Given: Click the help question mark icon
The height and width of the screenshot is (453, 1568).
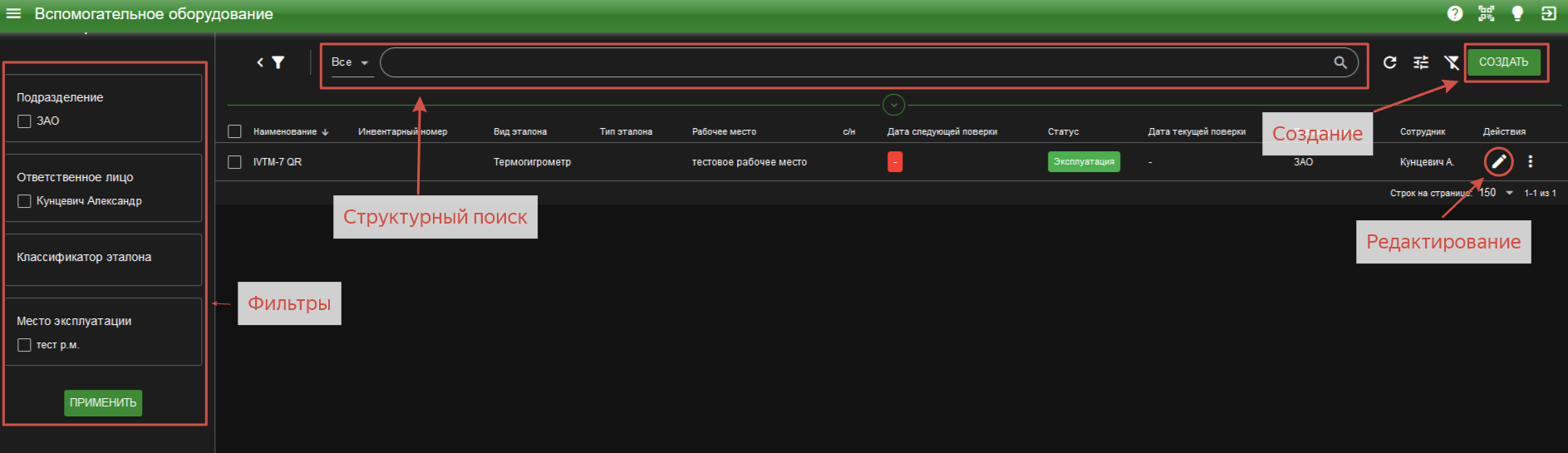Looking at the screenshot, I should click(x=1455, y=13).
